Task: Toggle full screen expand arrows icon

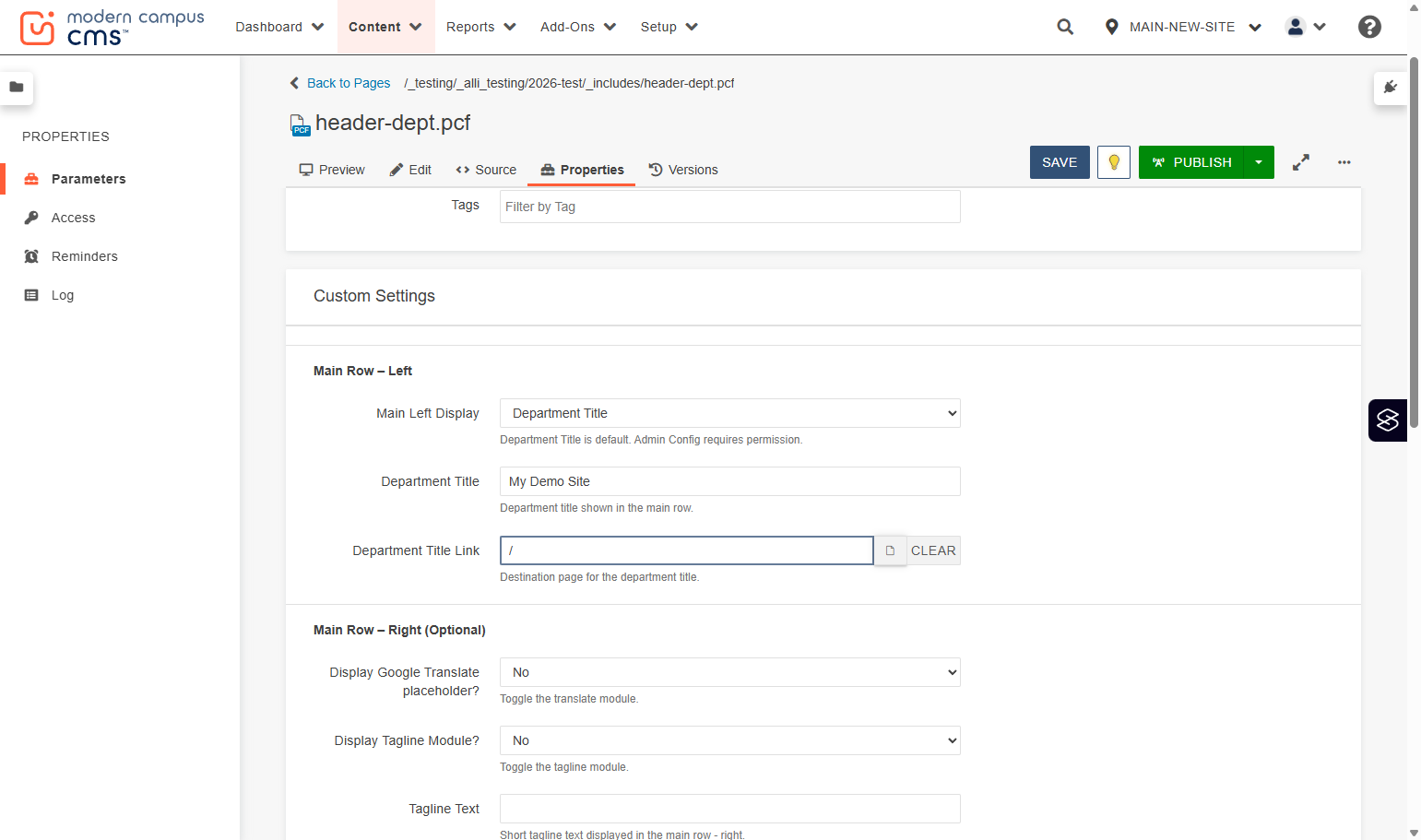Action: click(1301, 162)
